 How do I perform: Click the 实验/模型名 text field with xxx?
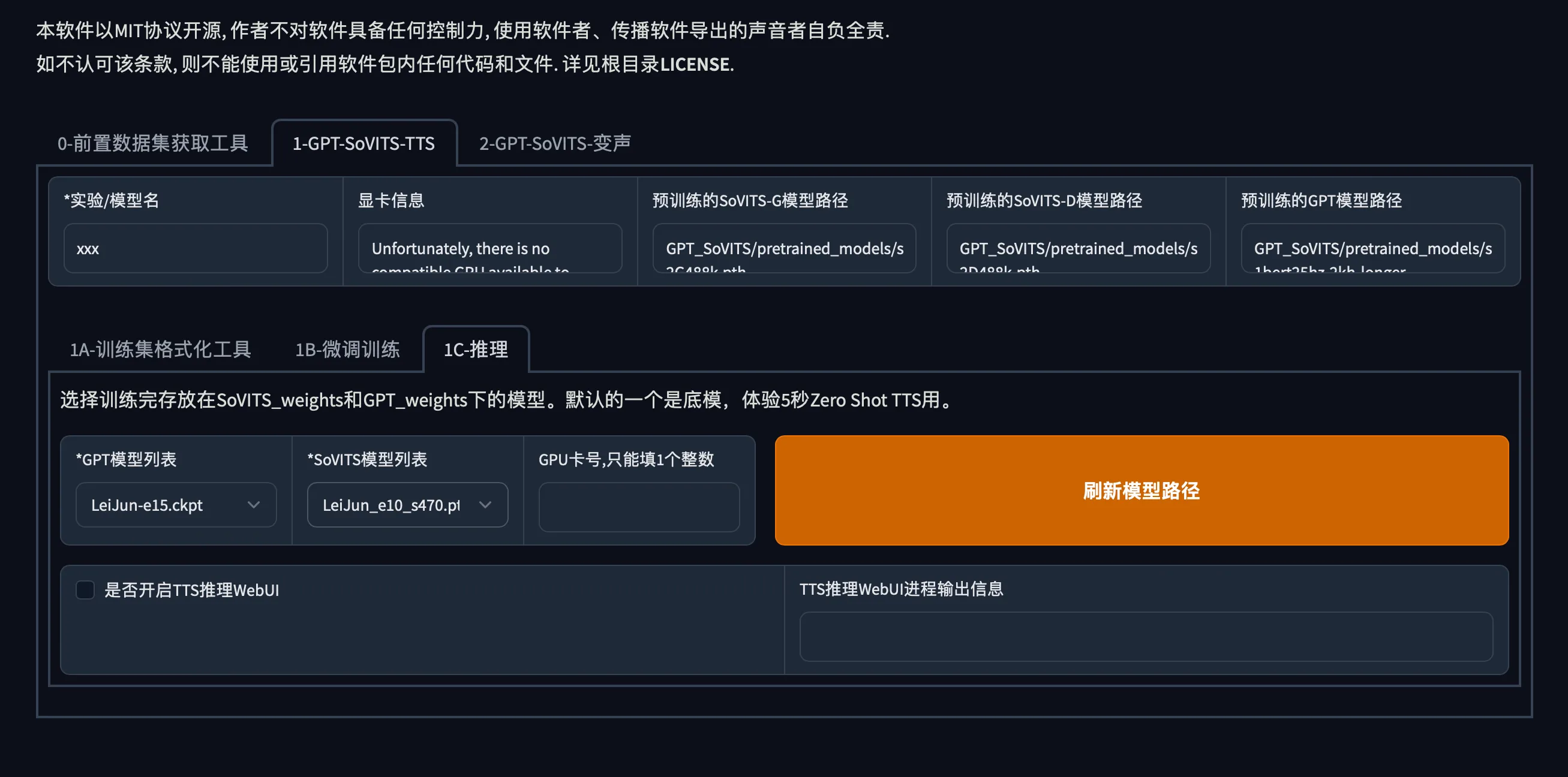196,248
